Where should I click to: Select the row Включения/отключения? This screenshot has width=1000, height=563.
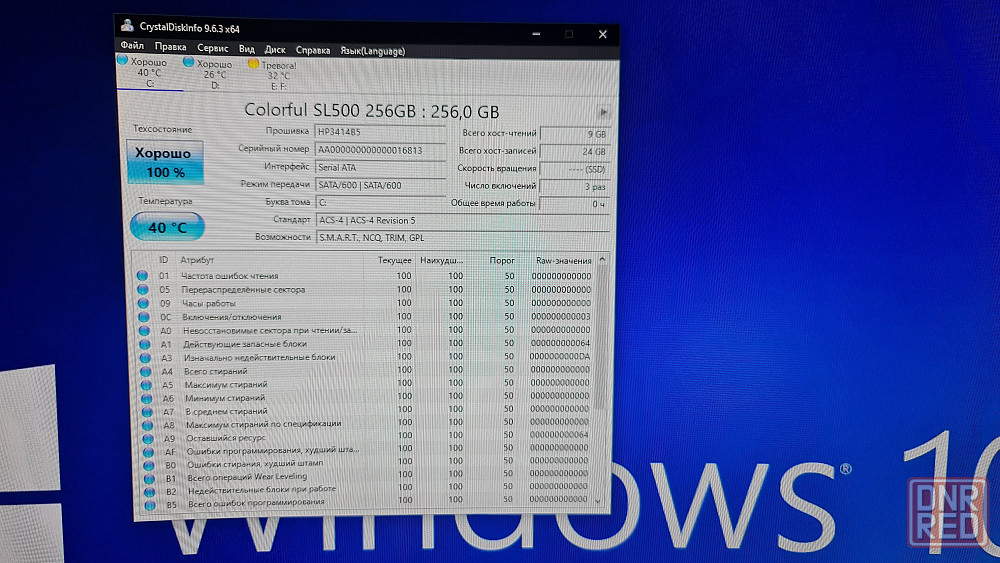(x=365, y=317)
